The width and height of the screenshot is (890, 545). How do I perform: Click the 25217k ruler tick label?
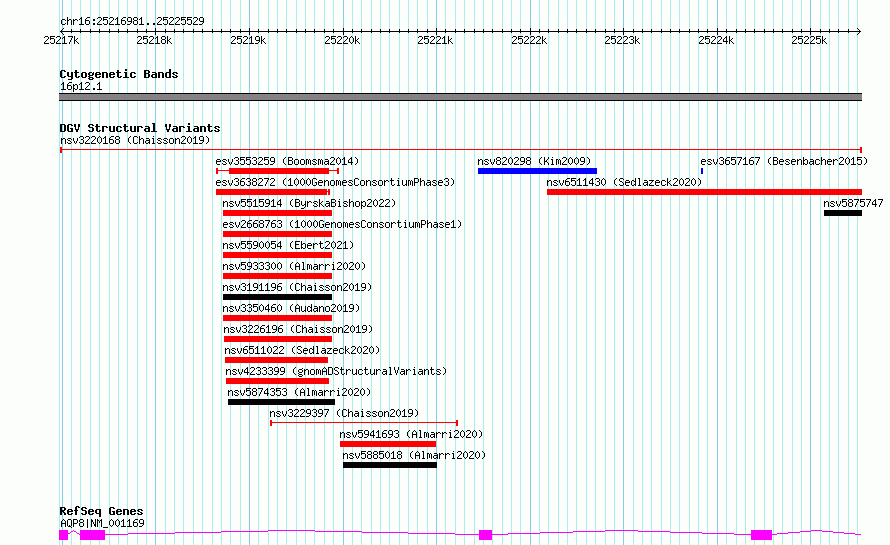coord(61,40)
